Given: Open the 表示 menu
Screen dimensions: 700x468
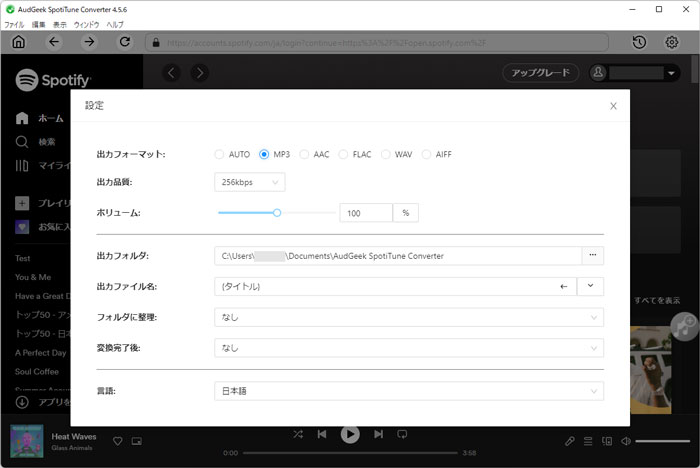Looking at the screenshot, I should (60, 25).
